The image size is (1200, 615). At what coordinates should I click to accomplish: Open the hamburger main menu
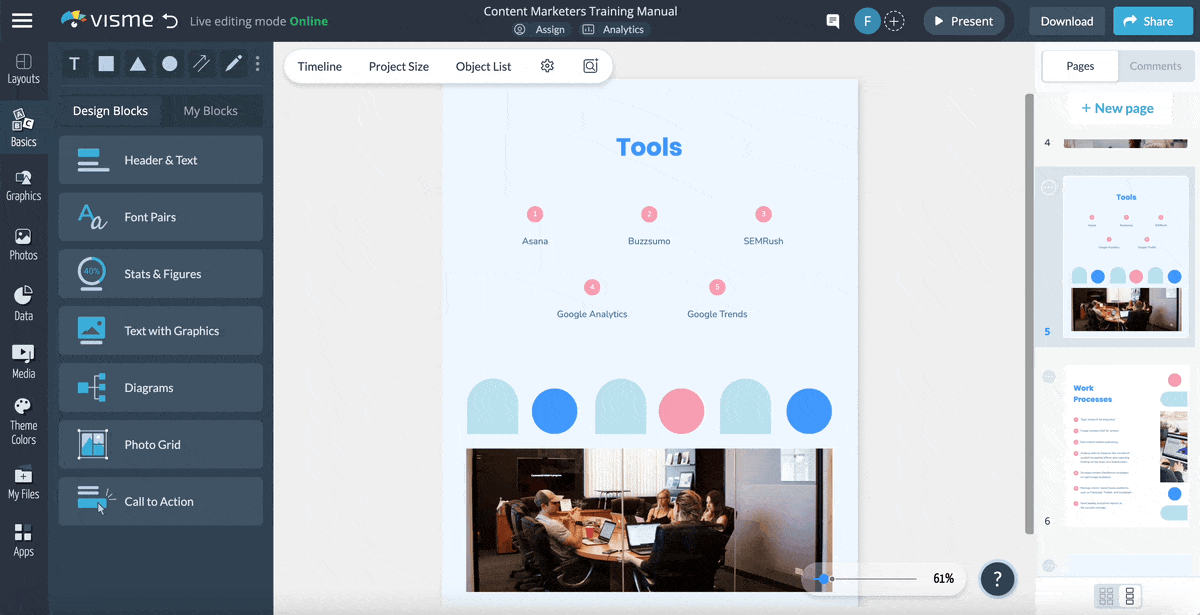tap(22, 21)
